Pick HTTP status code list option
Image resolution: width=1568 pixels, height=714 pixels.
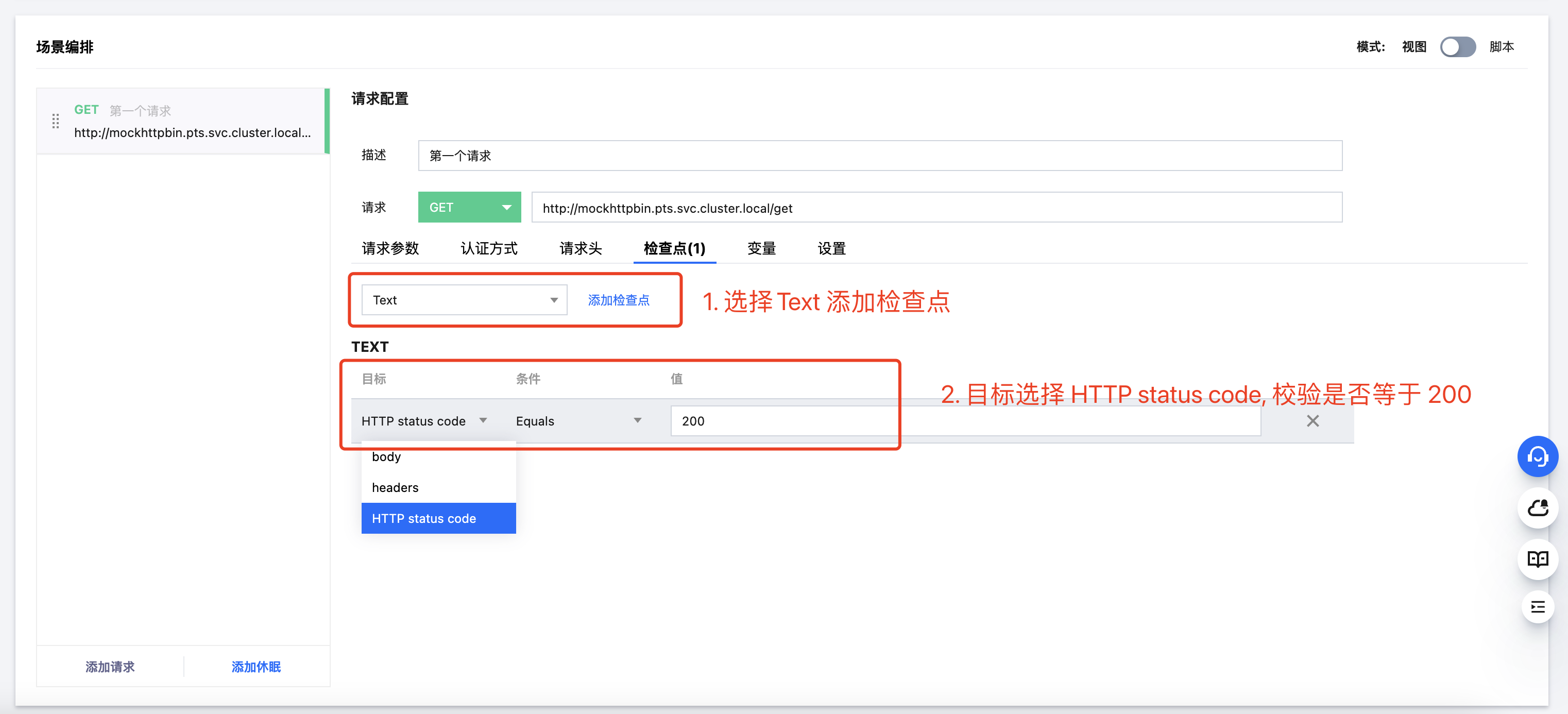click(x=423, y=519)
